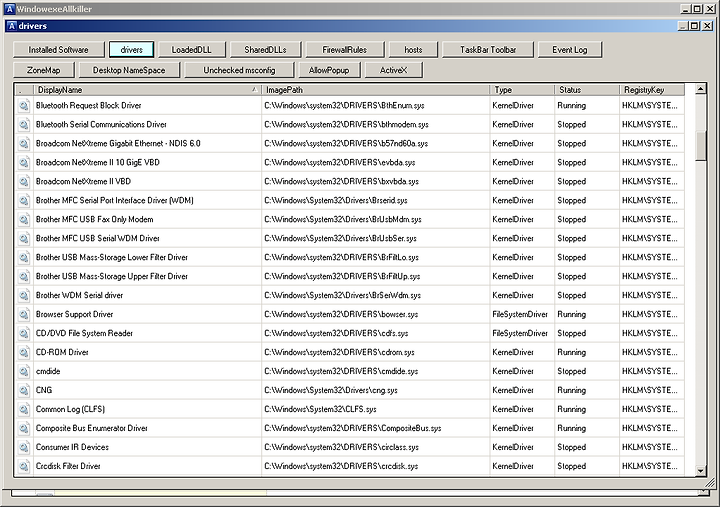The image size is (720, 507).
Task: Click the icon beside cmdide driver
Action: (23, 371)
